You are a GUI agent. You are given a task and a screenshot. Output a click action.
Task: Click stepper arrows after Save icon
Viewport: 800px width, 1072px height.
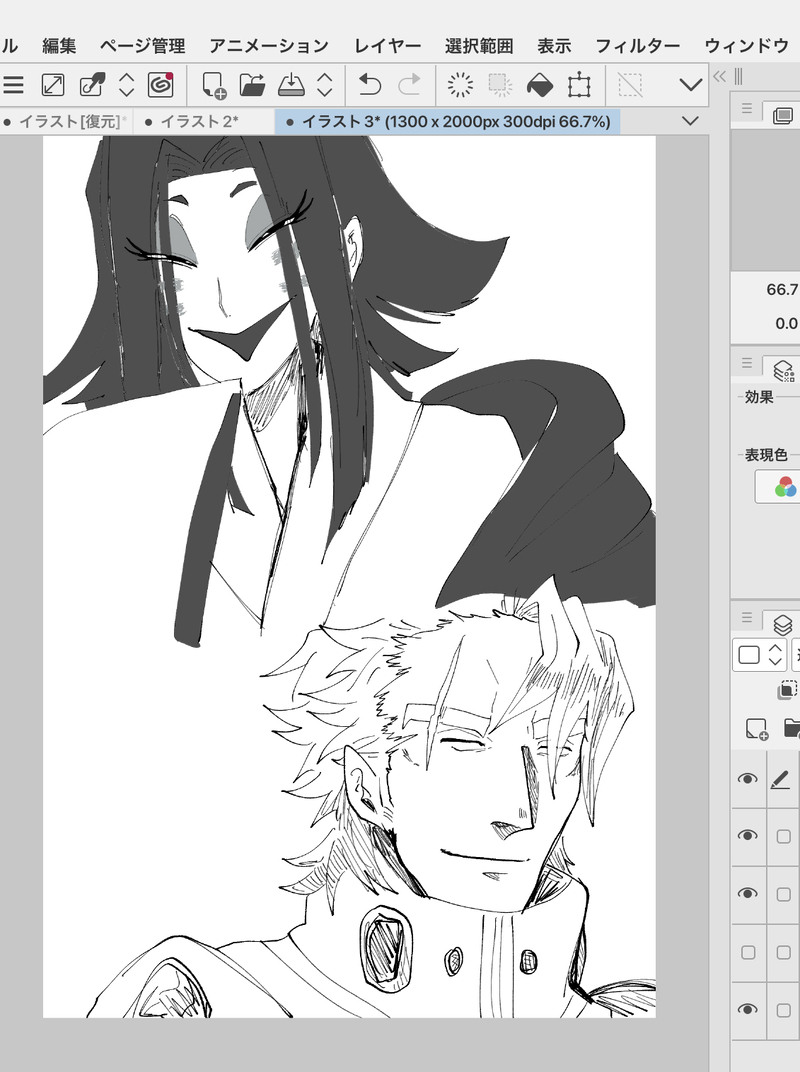(325, 85)
